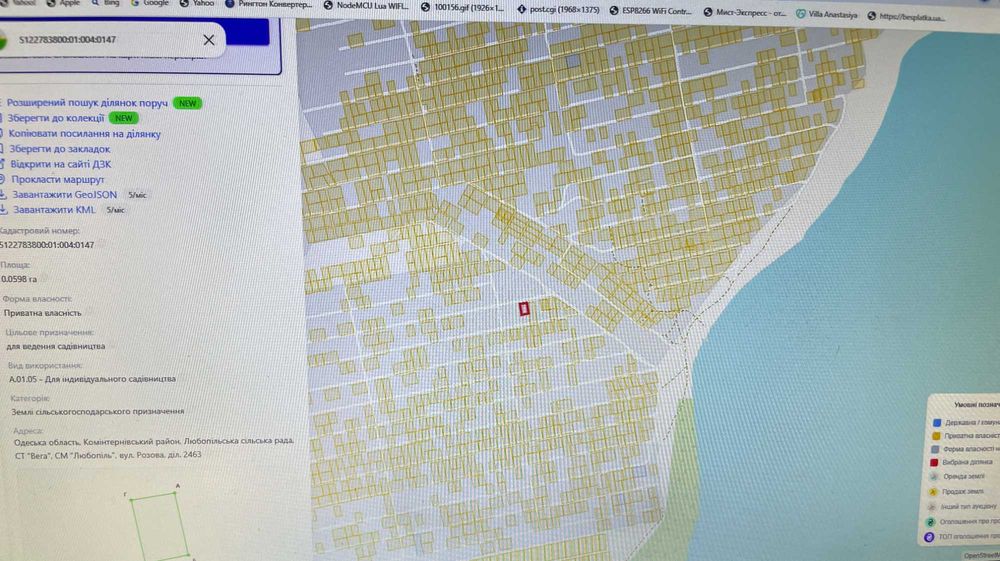The height and width of the screenshot is (561, 1000).
Task: Open the 'post.cgi (1968×1375)' bookmark
Action: tap(558, 10)
